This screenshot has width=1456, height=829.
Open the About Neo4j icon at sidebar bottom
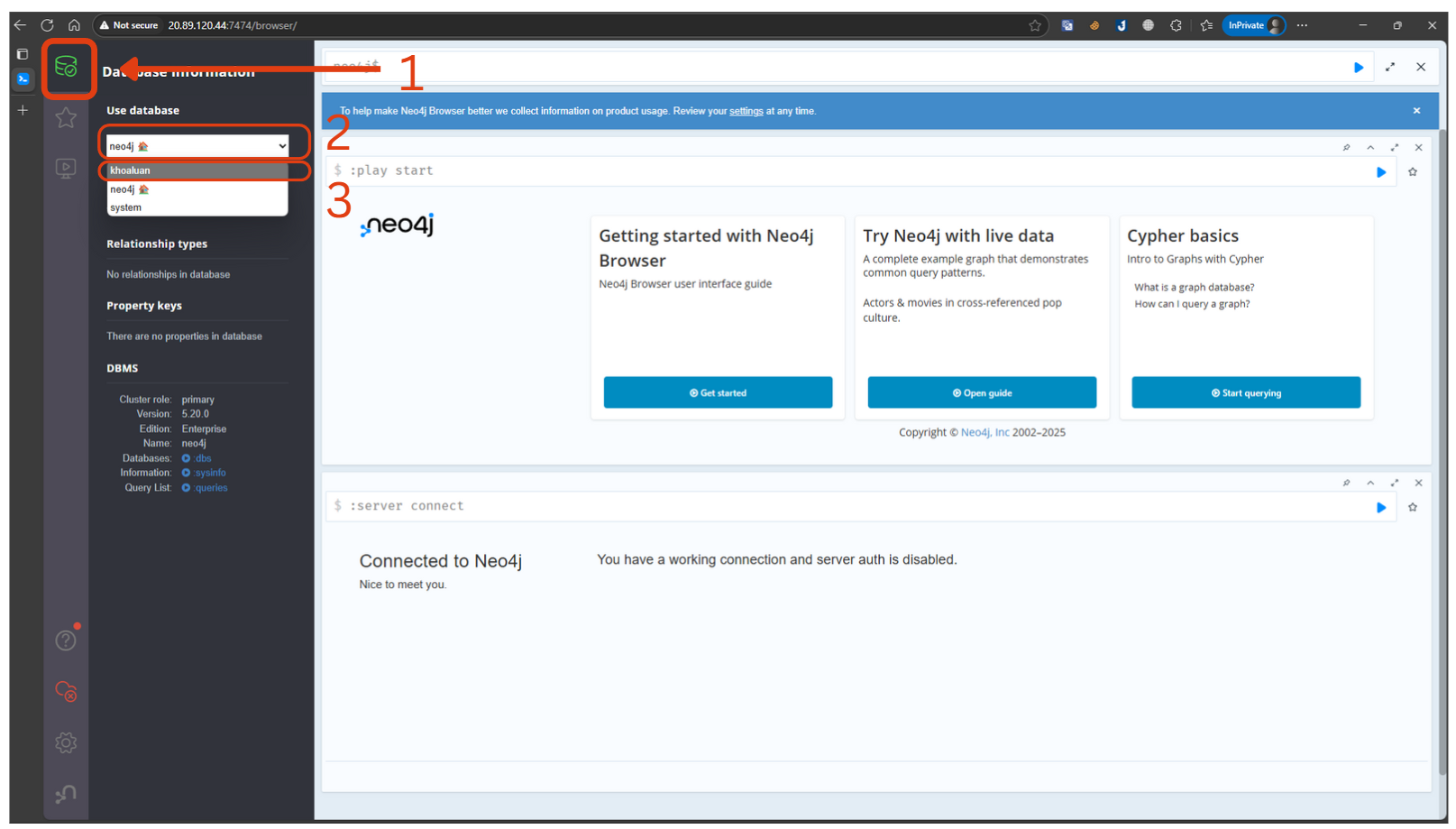pyautogui.click(x=66, y=794)
